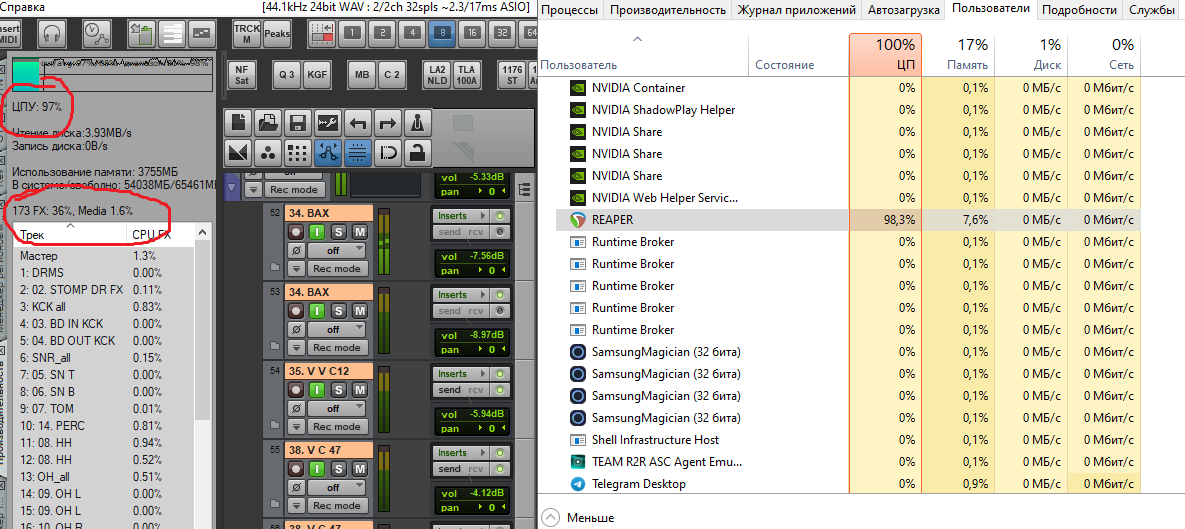Screen dimensions: 1185x529
Task: Toggle input monitor I on track 53
Action: tap(318, 311)
